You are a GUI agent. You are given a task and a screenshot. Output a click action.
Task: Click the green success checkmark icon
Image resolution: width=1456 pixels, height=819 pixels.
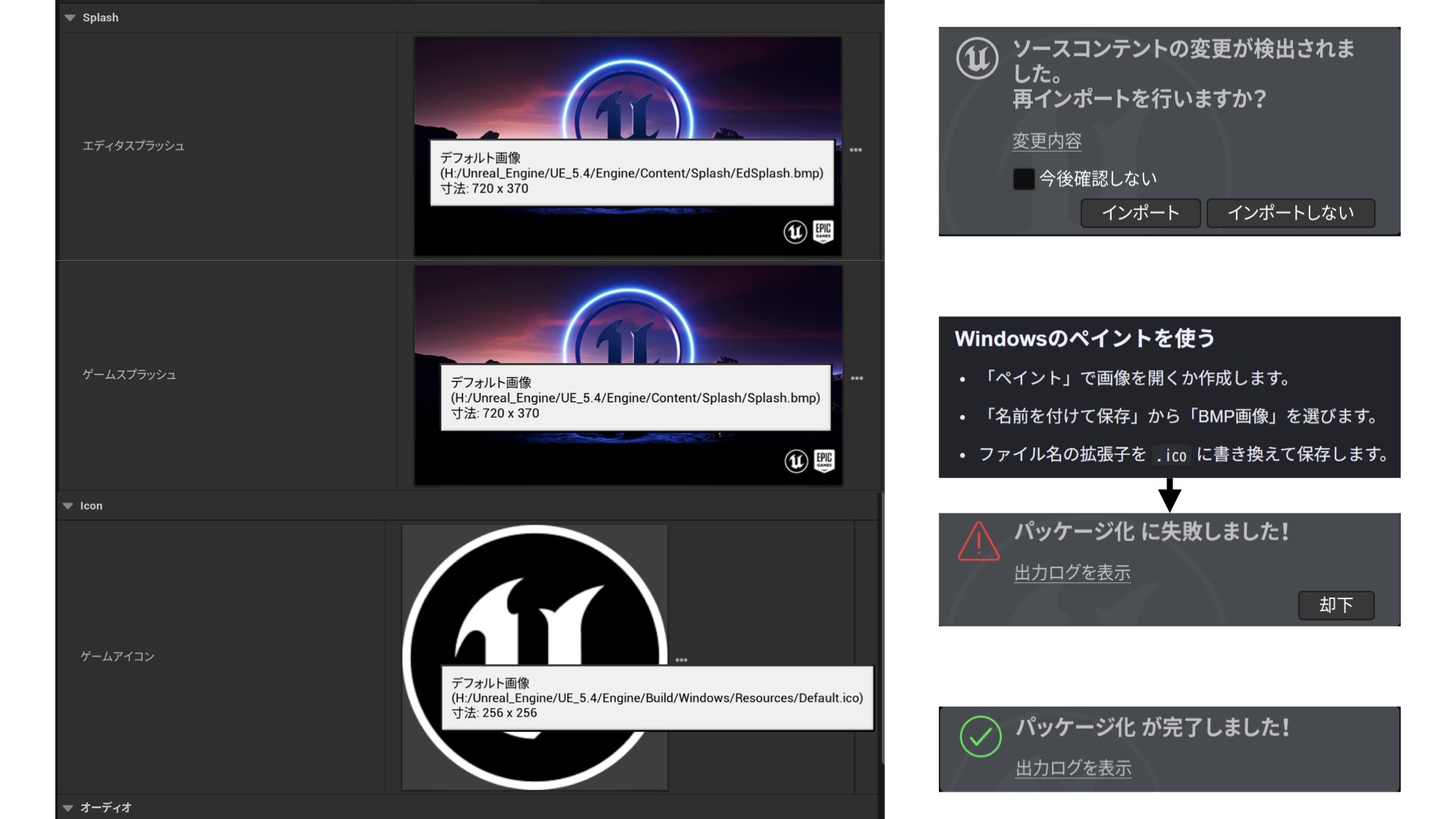(981, 736)
